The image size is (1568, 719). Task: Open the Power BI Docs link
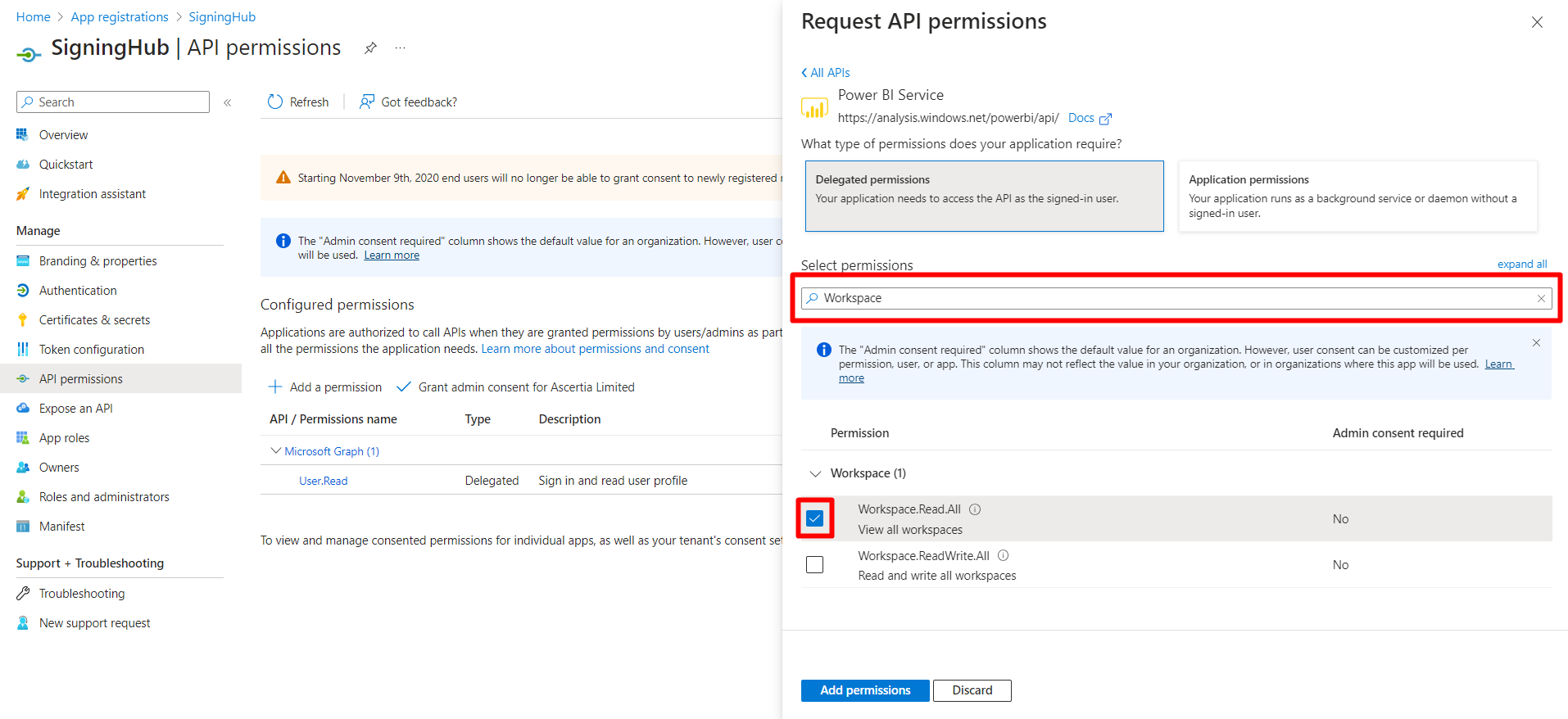pos(1090,118)
